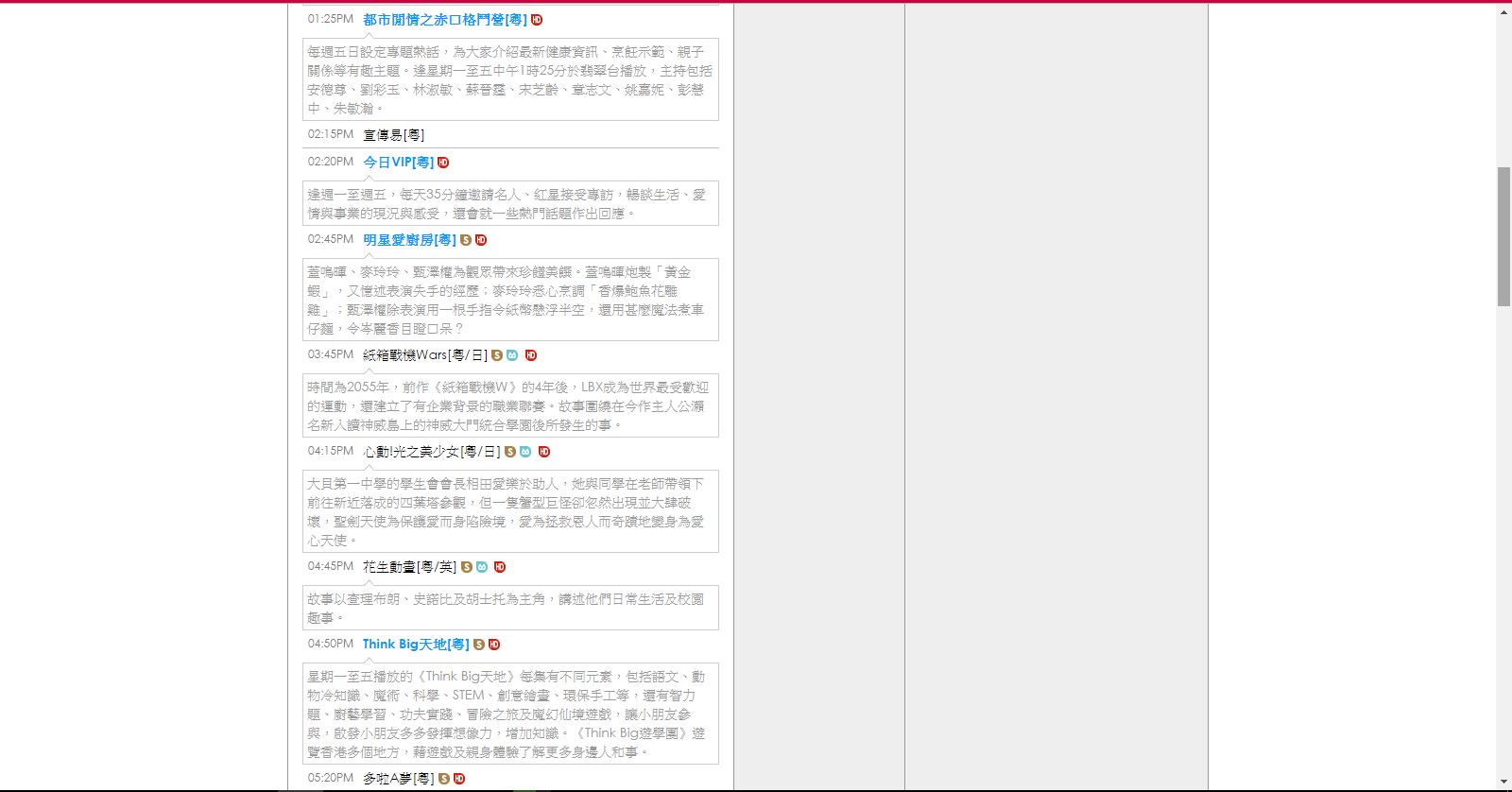The image size is (1512, 792).
Task: Open the 明星愛廚房[粵] programme link
Action: (x=409, y=240)
